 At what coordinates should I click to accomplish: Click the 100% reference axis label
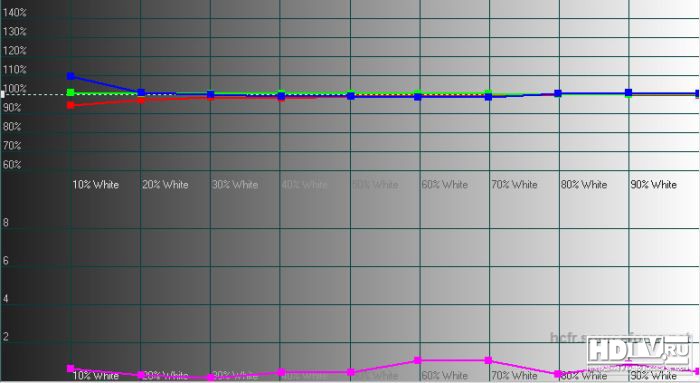tap(14, 88)
